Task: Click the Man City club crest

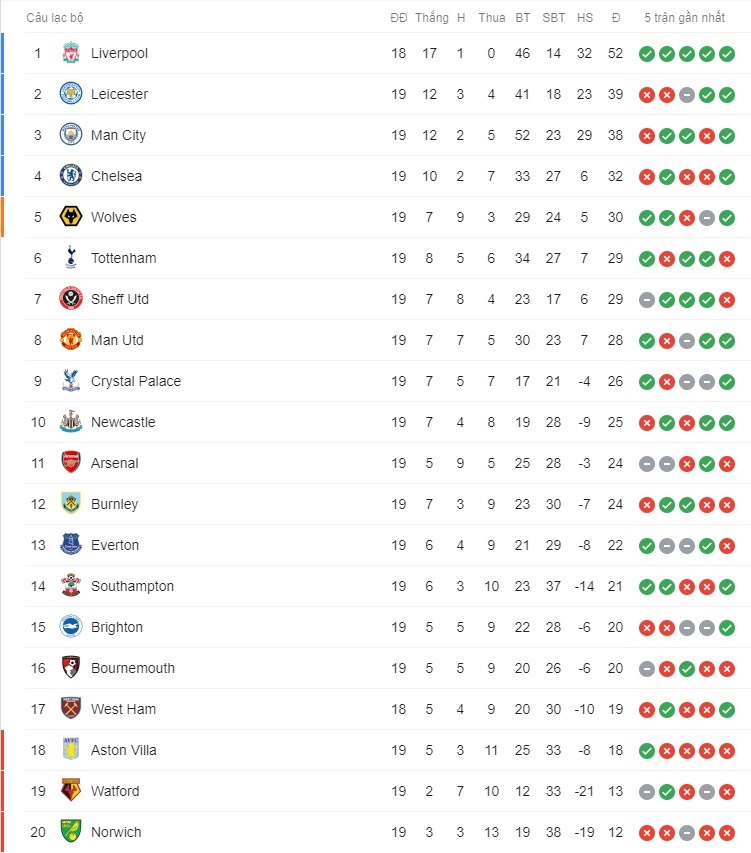Action: [71, 135]
